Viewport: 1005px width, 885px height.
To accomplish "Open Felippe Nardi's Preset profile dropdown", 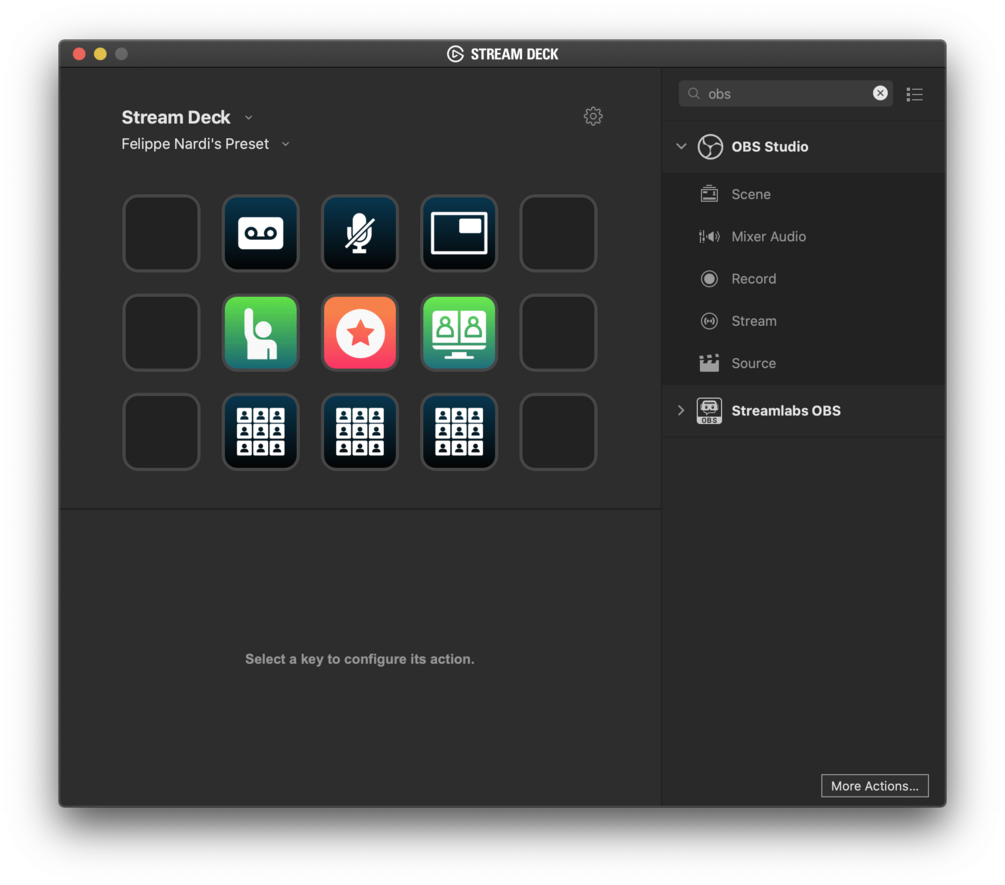I will click(x=286, y=144).
